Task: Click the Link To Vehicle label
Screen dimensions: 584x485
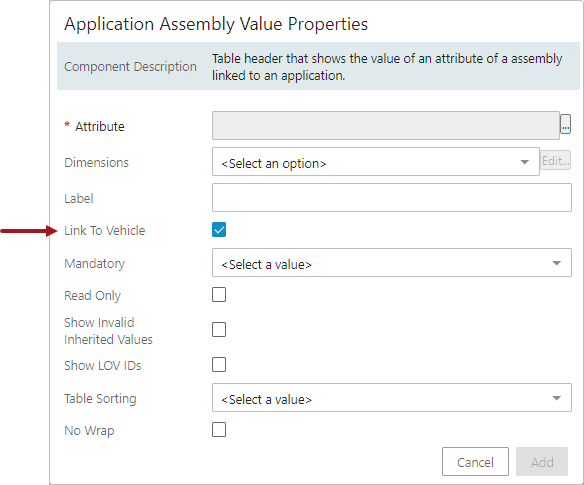Action: click(x=105, y=231)
